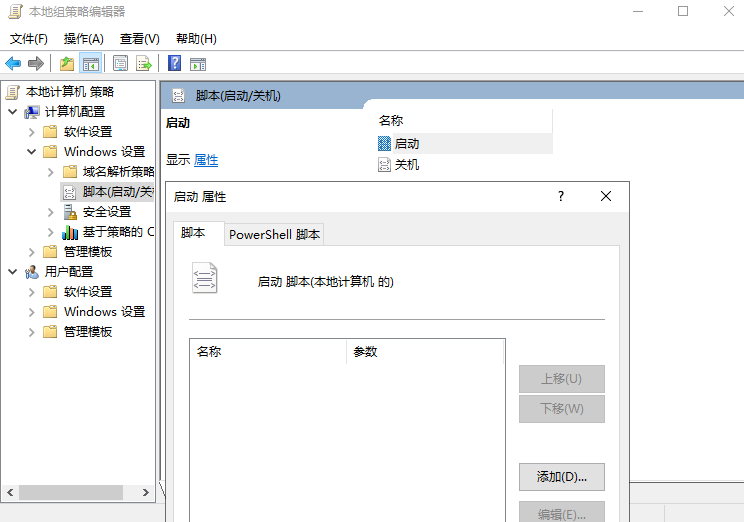Collapse the 用户配置 tree node
Viewport: 744px width, 522px height.
click(x=12, y=272)
